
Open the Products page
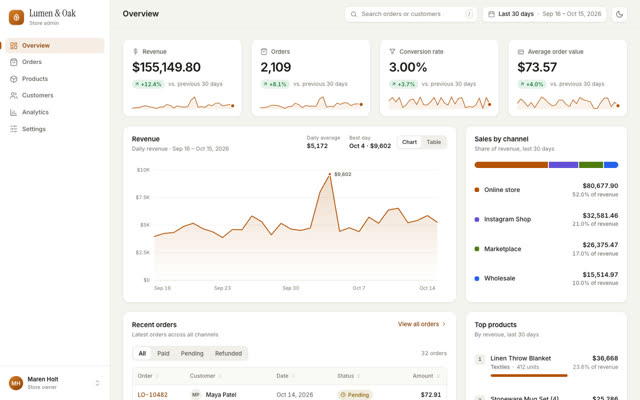point(55,79)
